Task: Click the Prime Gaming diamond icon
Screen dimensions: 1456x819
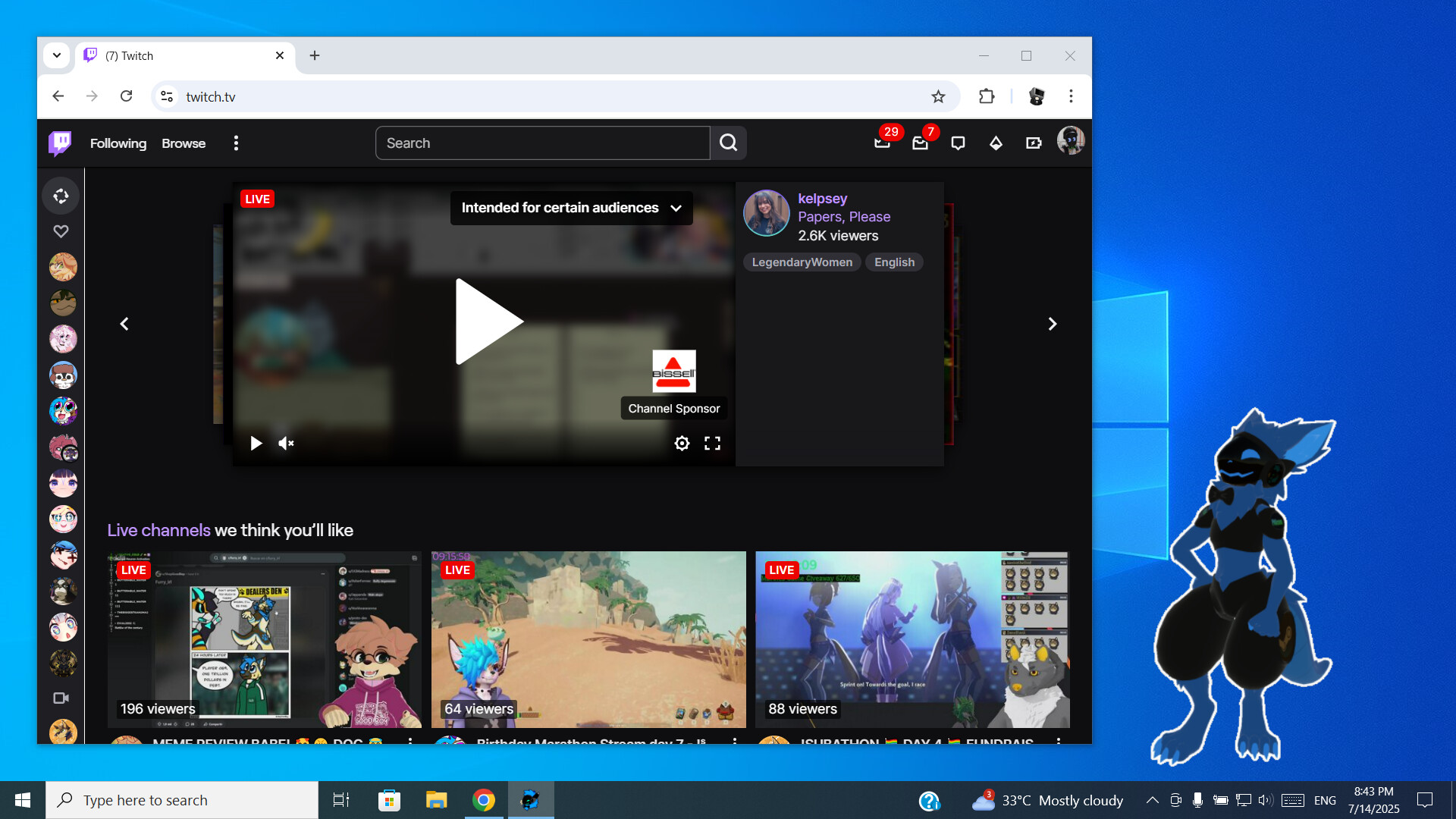Action: click(995, 143)
